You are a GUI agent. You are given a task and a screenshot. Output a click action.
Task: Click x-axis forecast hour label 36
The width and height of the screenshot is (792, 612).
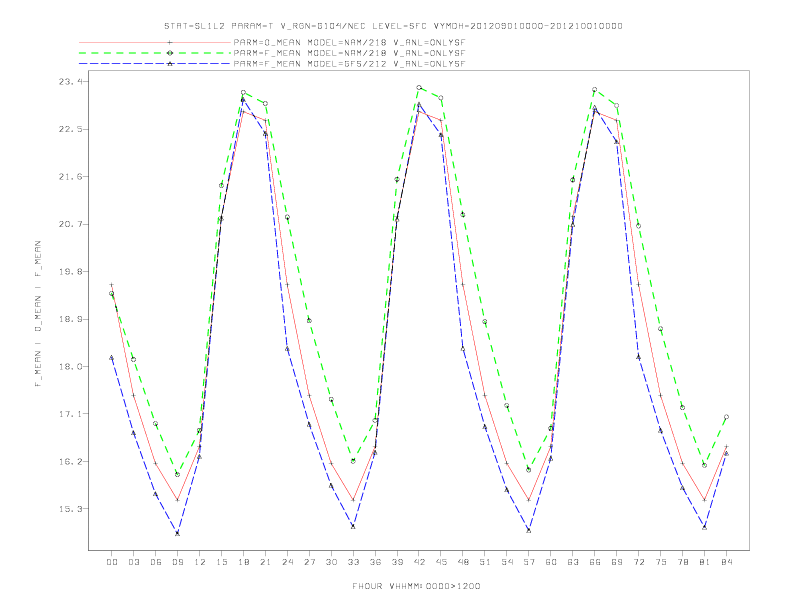tap(375, 562)
